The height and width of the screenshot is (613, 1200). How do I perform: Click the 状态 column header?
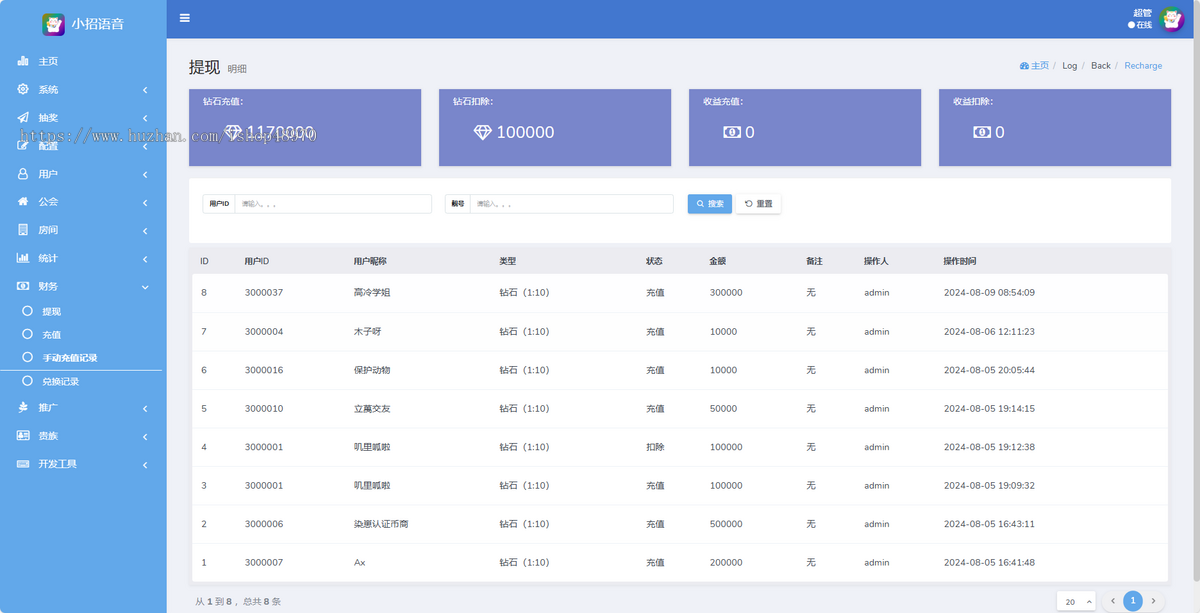tap(654, 261)
